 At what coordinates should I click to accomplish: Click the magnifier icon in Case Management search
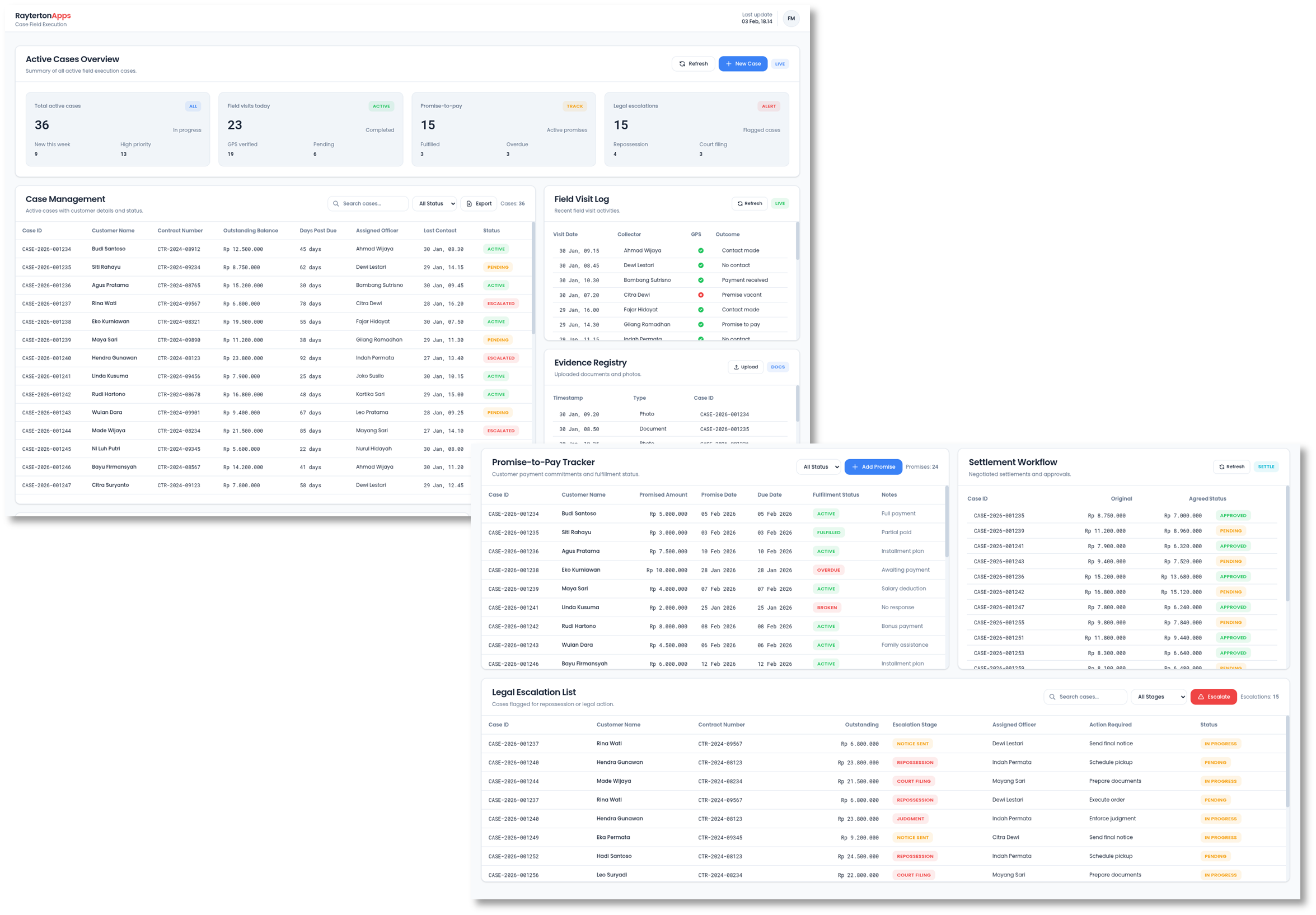point(336,203)
